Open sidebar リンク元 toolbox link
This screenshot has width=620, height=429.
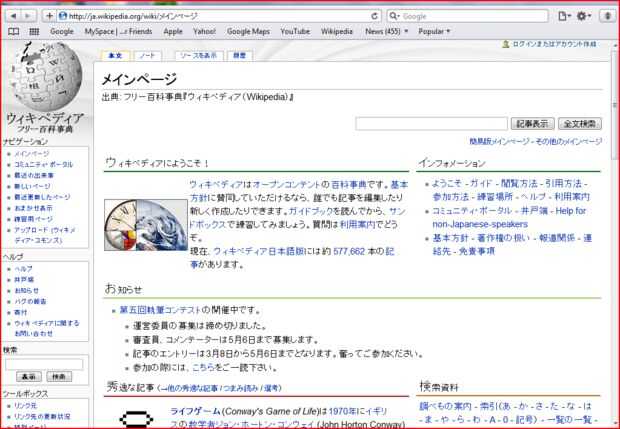25,406
